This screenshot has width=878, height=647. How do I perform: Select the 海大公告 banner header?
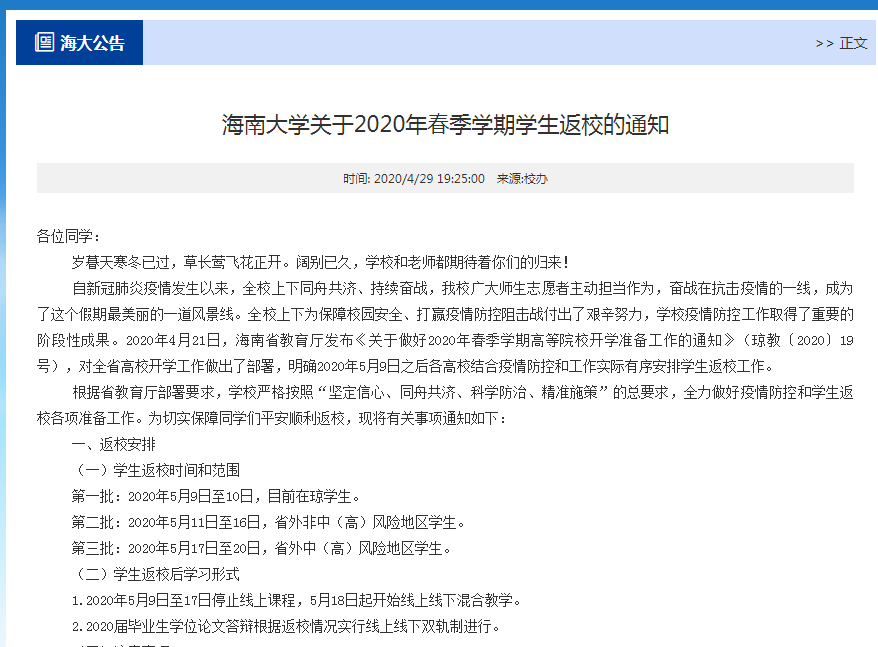[x=79, y=42]
